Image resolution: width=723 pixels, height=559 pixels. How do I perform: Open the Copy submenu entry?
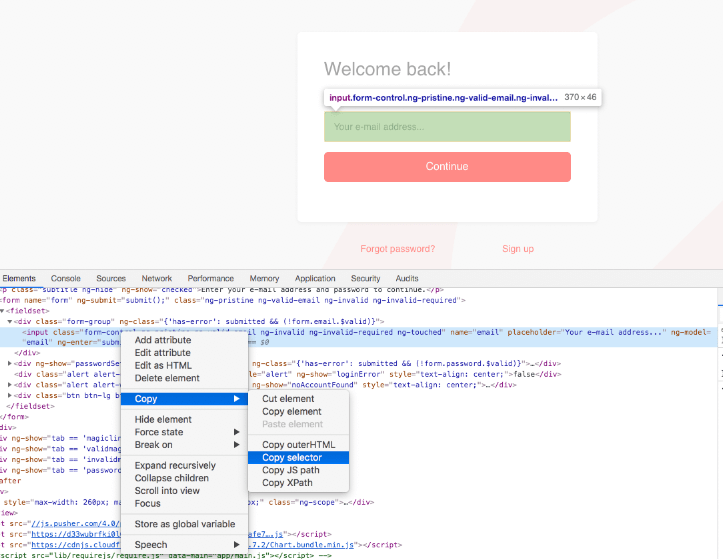pos(184,399)
